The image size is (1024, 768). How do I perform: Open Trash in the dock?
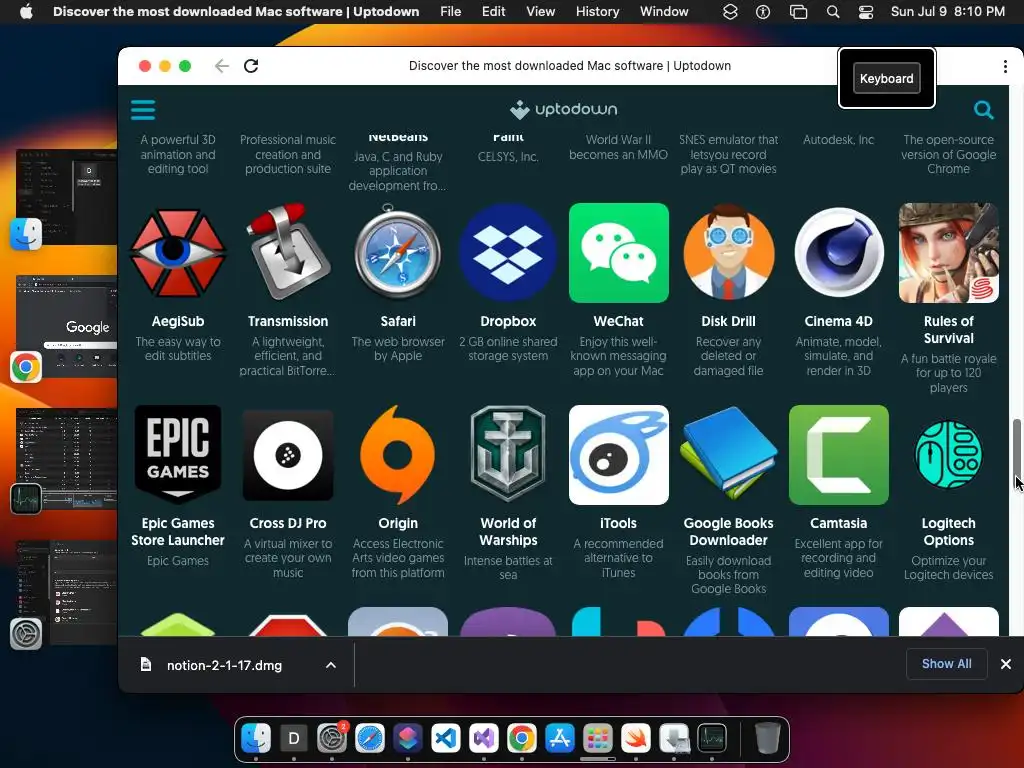[x=767, y=738]
